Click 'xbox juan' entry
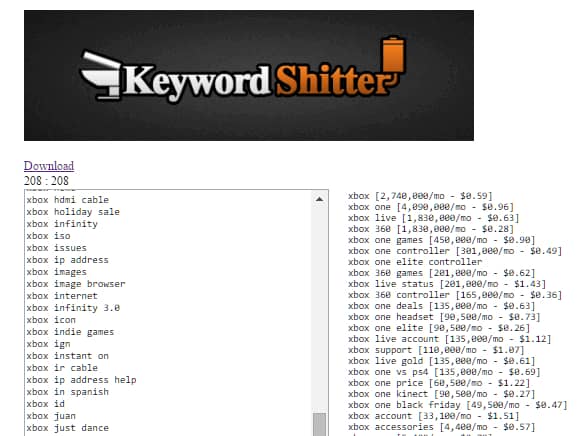 tap(51, 416)
